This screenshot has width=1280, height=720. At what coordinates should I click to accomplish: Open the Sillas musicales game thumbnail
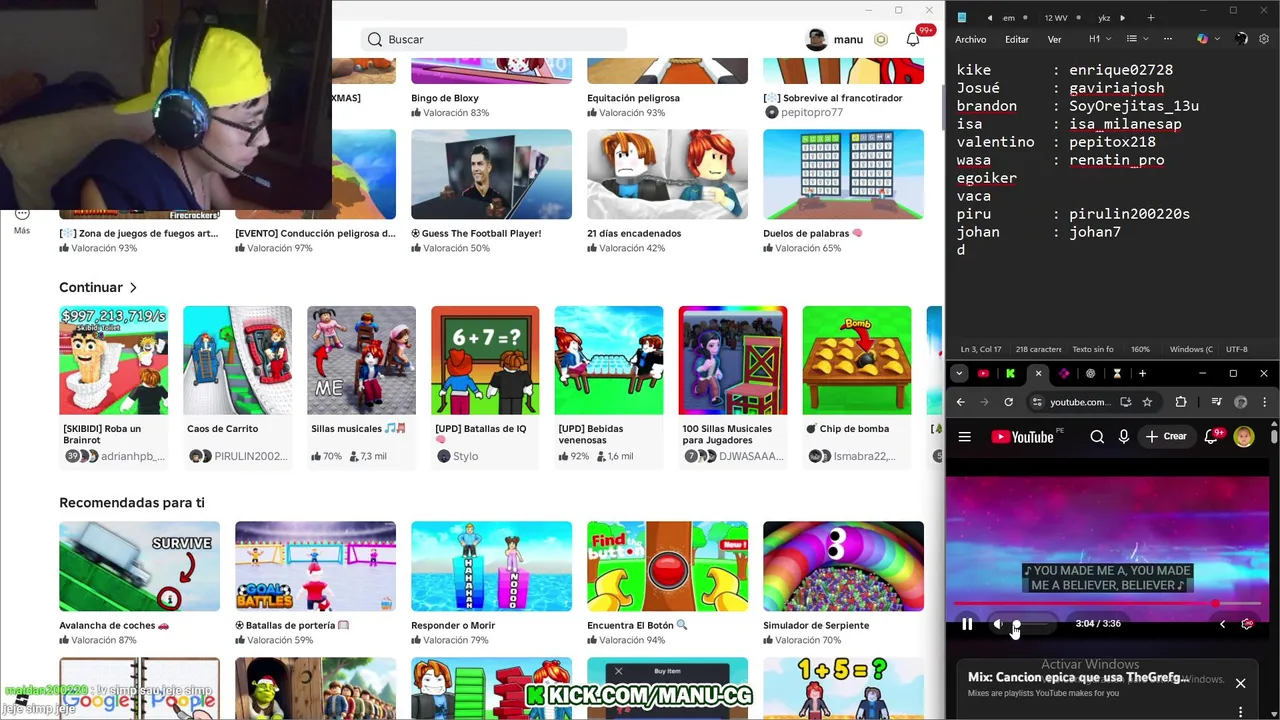click(x=361, y=360)
